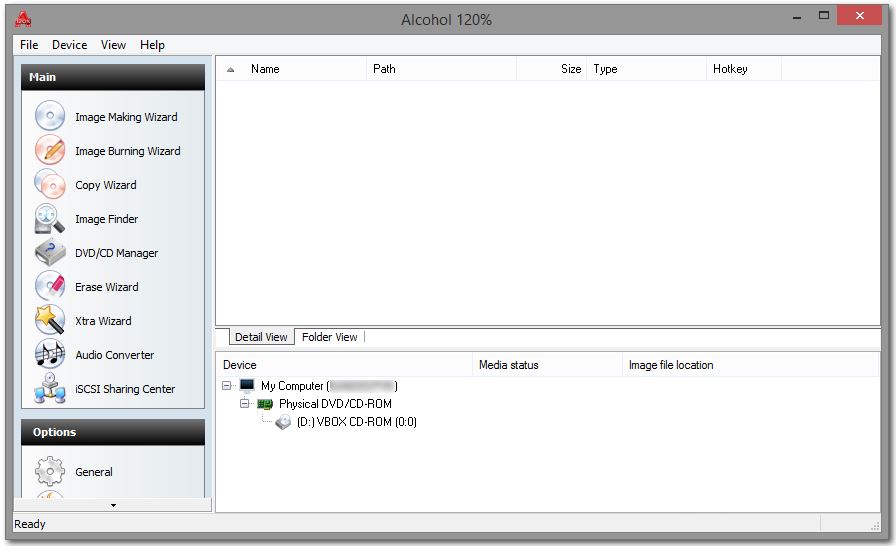Image resolution: width=896 pixels, height=546 pixels.
Task: Minimize the Alcohol 120% window
Action: 797,17
